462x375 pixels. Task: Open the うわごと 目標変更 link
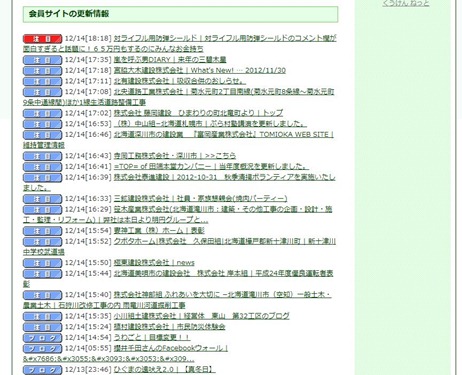[x=152, y=337]
